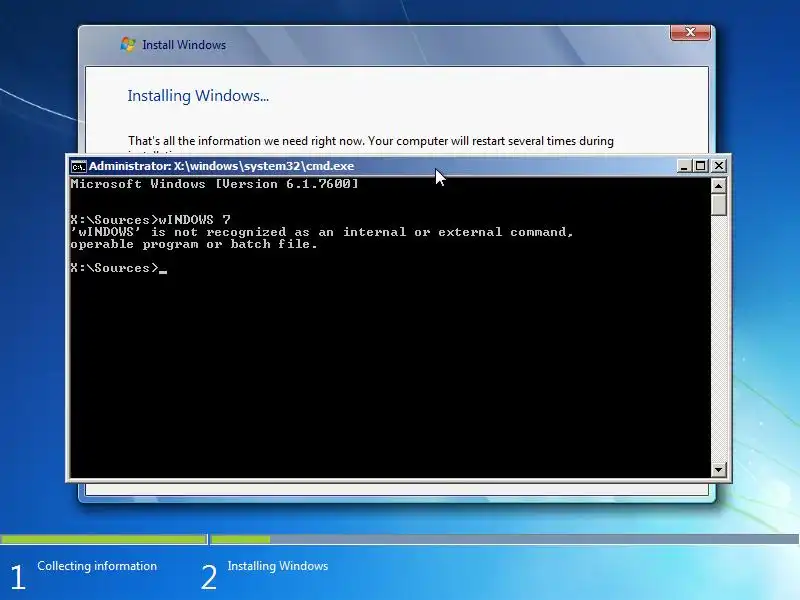This screenshot has width=800, height=600.
Task: Click the cmd vertical scrollbar thumb
Action: [x=718, y=204]
